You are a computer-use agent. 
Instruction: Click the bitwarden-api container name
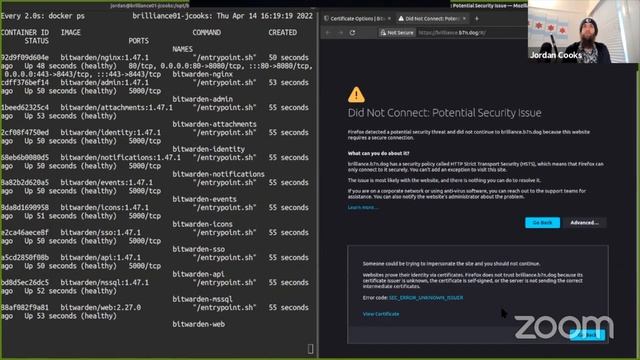click(x=198, y=274)
